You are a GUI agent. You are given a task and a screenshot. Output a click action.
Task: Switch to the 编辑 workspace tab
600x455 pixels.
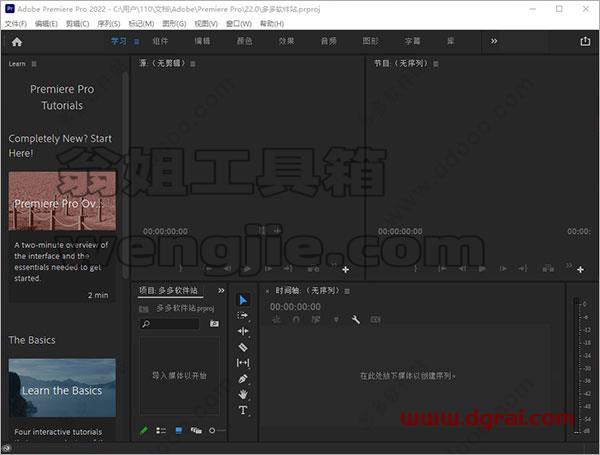coord(202,41)
